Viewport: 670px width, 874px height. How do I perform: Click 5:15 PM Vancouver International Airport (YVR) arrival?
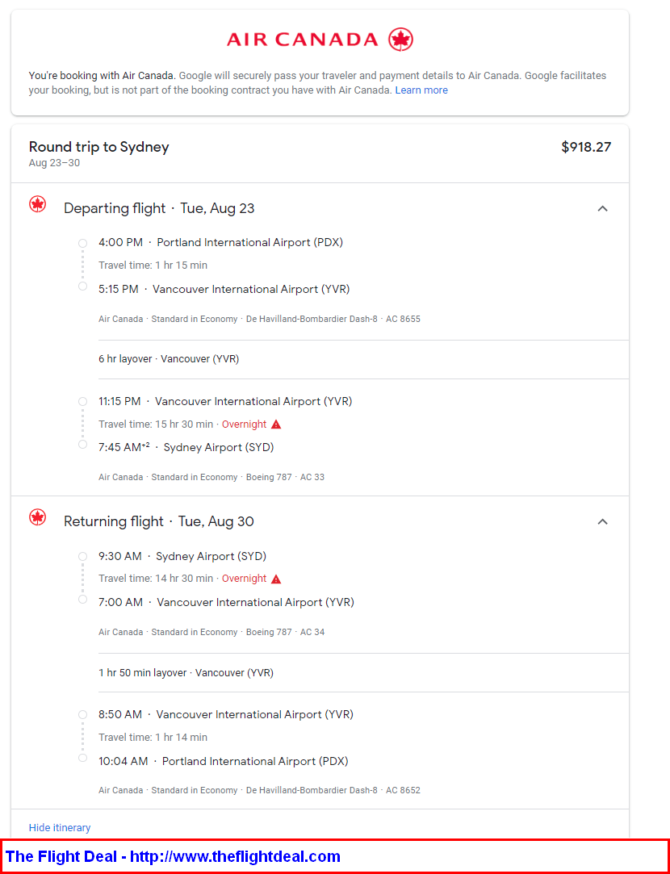point(224,289)
